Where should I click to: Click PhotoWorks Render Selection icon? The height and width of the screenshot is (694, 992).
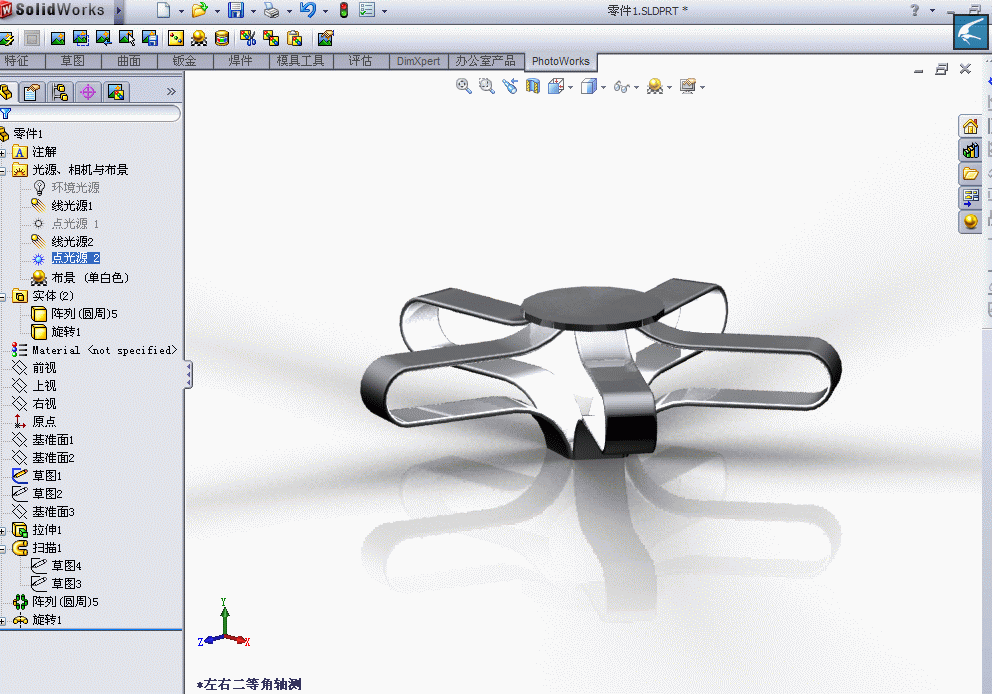coord(127,39)
